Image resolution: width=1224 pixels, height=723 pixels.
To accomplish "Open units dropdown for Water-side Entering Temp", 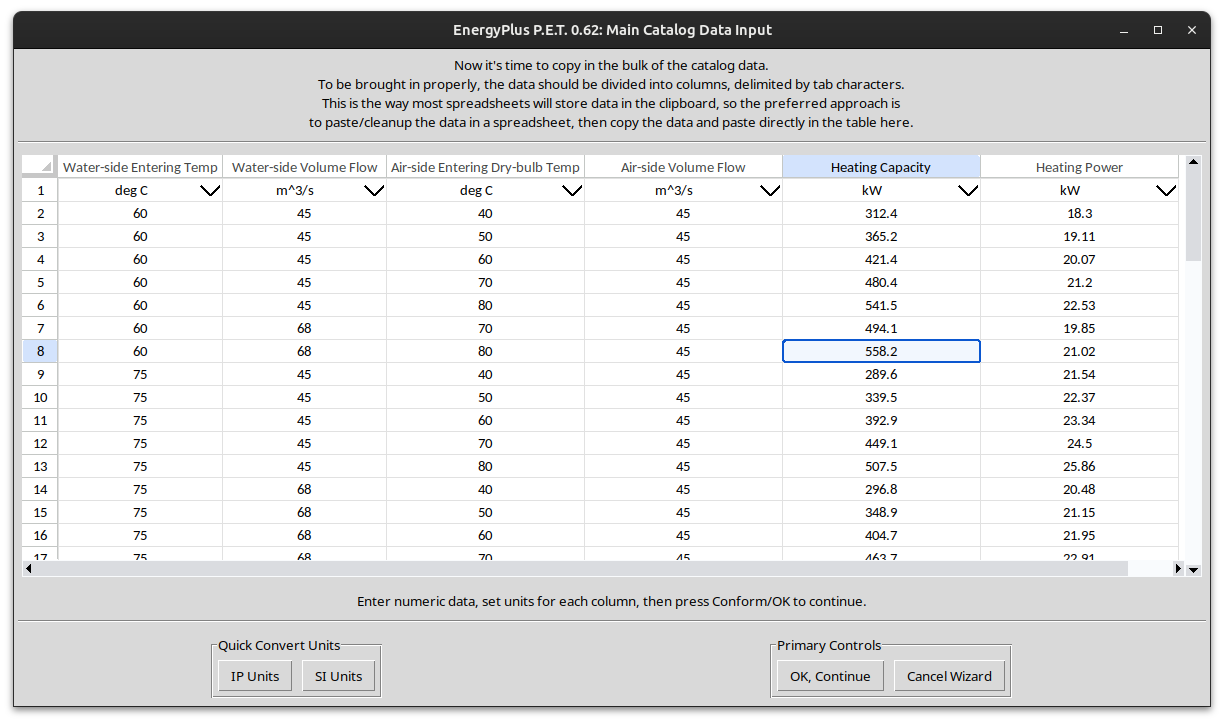I will pyautogui.click(x=210, y=191).
